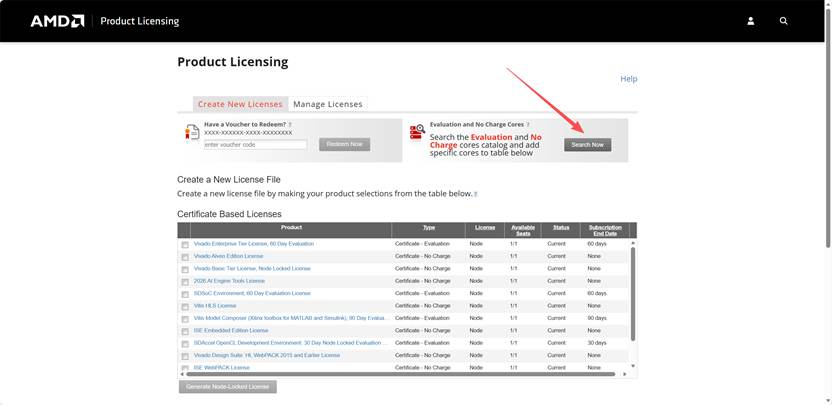Check the AI Engine Tools License checkbox
This screenshot has height=405, width=832.
pyautogui.click(x=185, y=282)
